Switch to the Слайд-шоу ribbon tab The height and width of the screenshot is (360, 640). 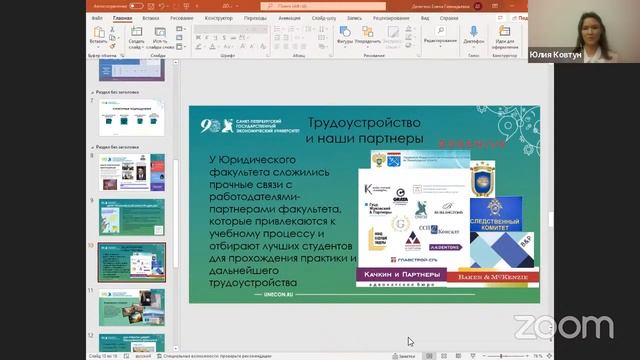pos(324,18)
